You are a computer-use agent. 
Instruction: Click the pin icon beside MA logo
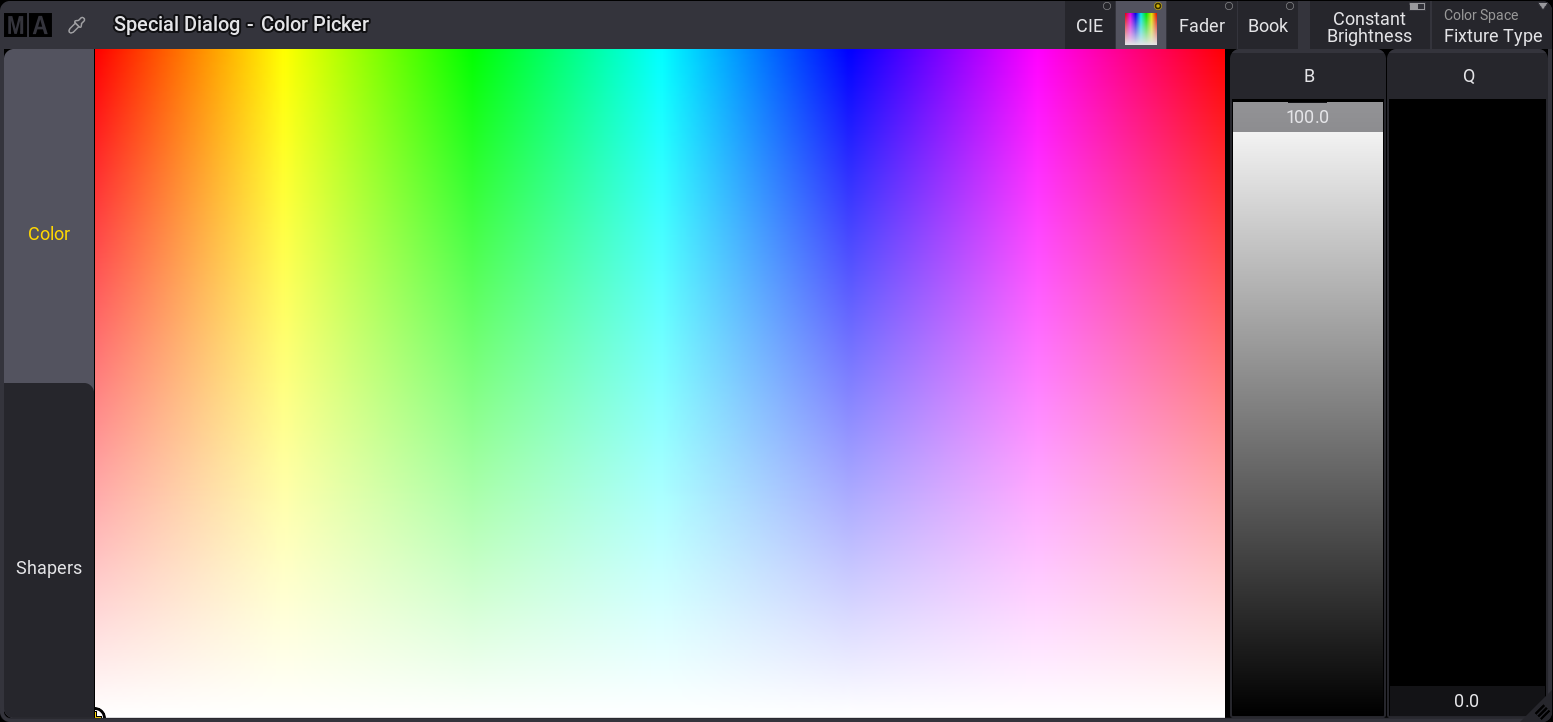(x=77, y=25)
